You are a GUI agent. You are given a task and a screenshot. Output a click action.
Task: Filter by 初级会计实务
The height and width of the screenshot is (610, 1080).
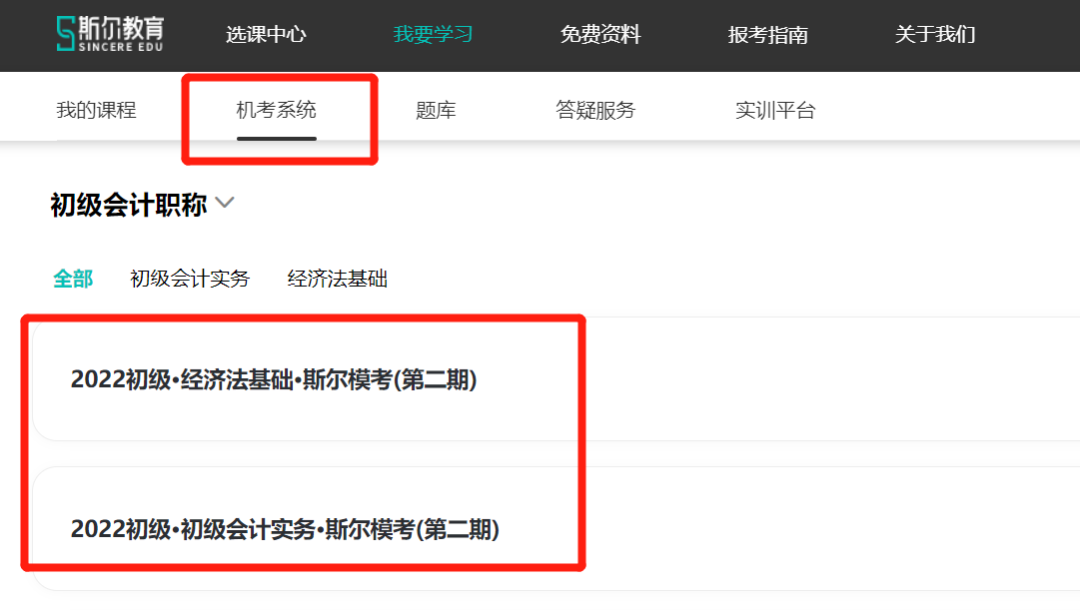click(190, 279)
